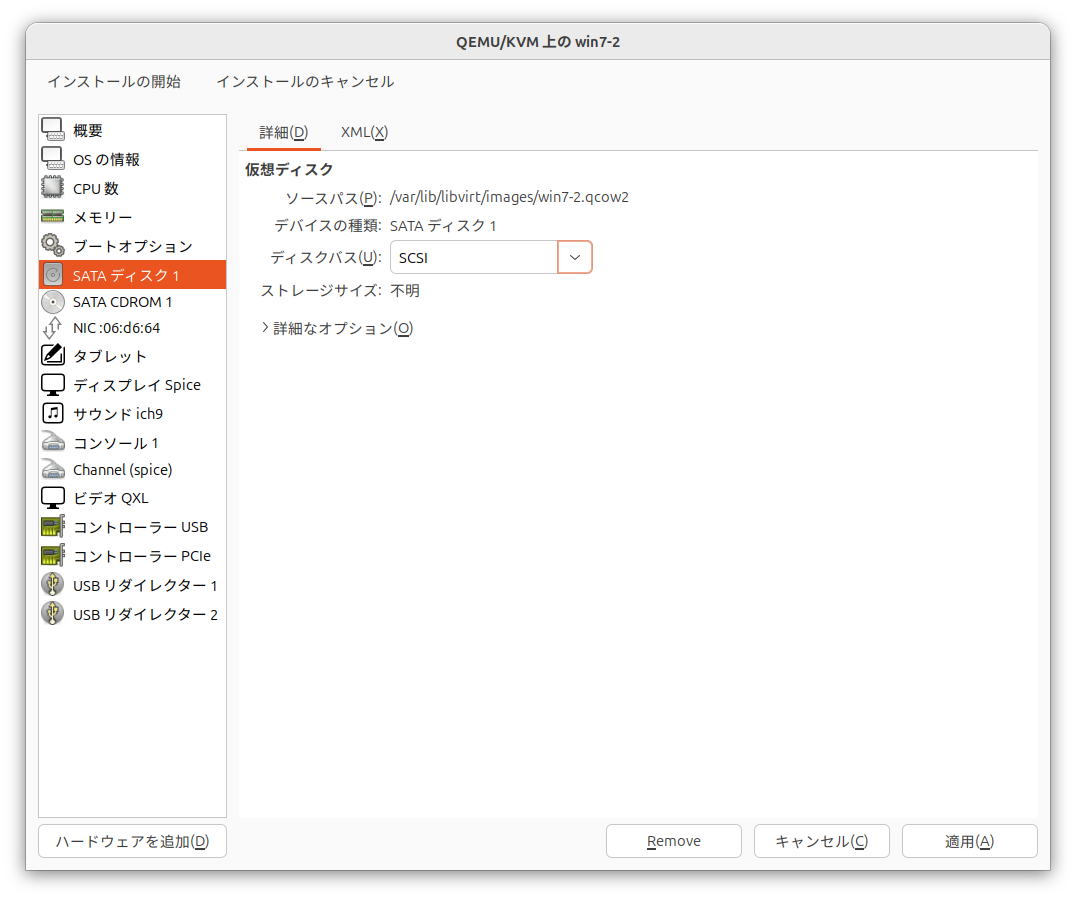Click the ブートオプション gears icon
The height and width of the screenshot is (899, 1076).
tap(53, 246)
